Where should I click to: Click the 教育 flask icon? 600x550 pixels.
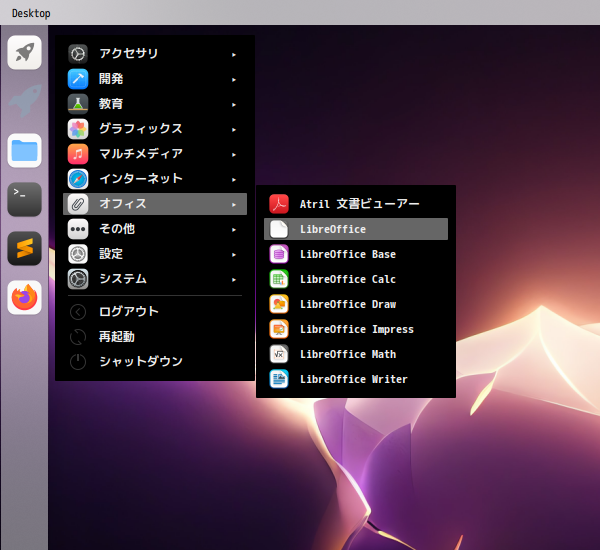pos(78,104)
